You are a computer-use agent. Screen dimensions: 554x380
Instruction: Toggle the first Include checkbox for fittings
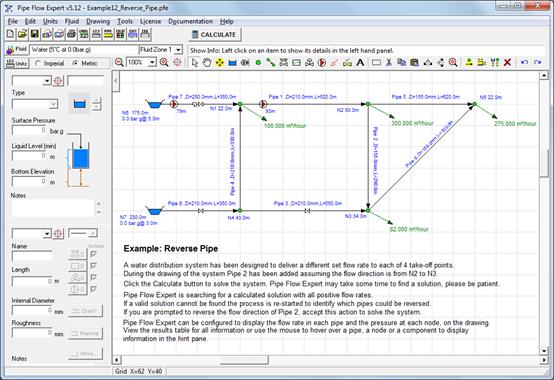93,254
